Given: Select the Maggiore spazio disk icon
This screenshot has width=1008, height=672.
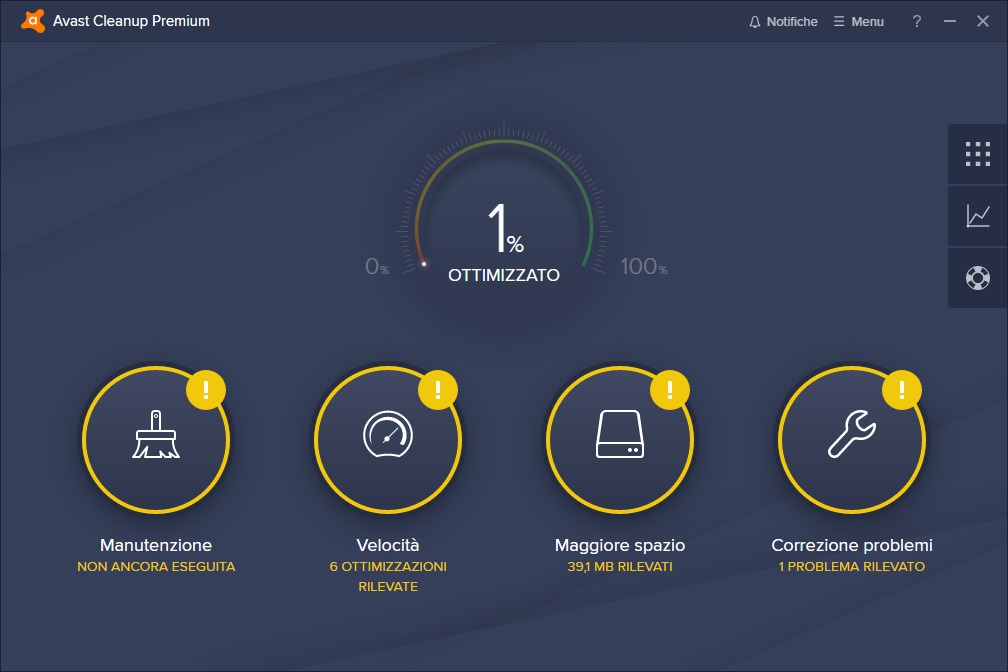Looking at the screenshot, I should tap(620, 435).
